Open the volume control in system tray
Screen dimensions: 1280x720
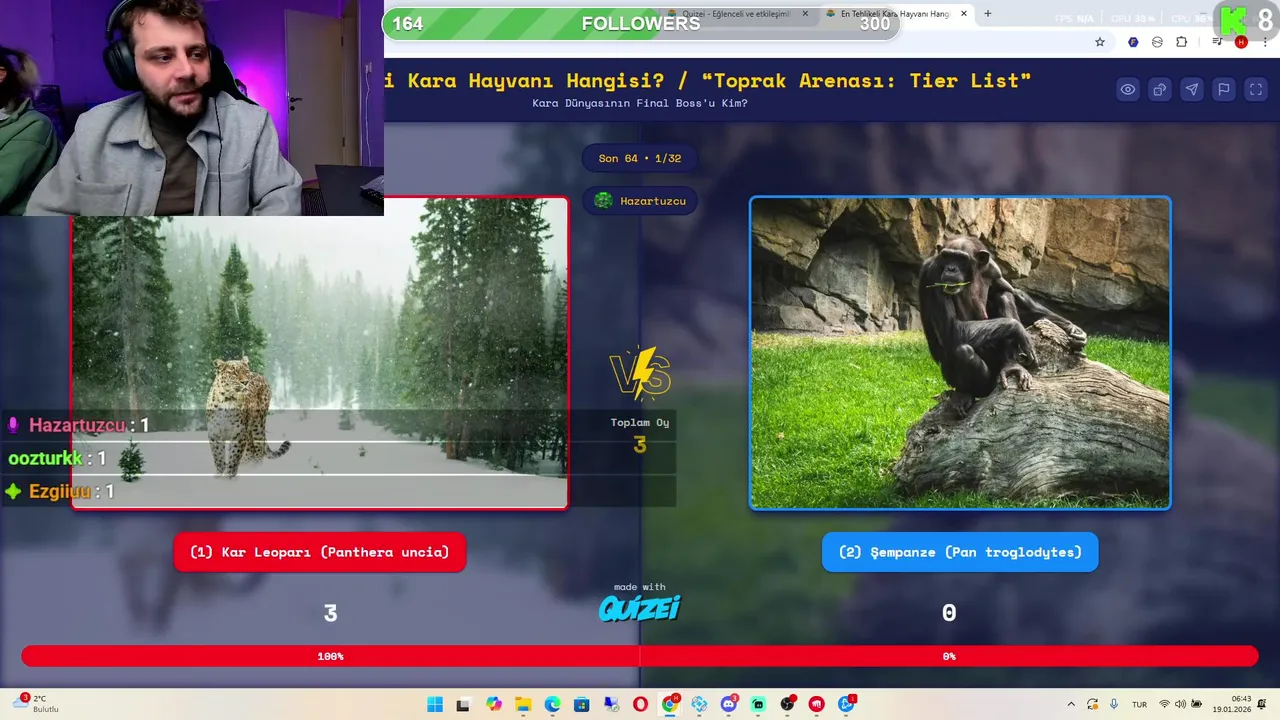[1180, 704]
